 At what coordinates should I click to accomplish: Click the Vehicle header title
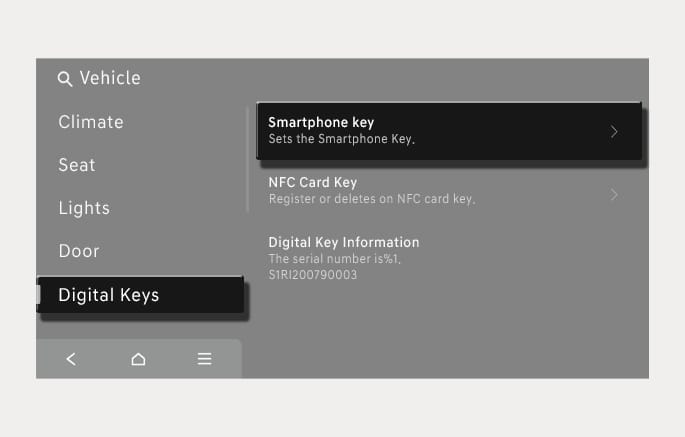[110, 78]
